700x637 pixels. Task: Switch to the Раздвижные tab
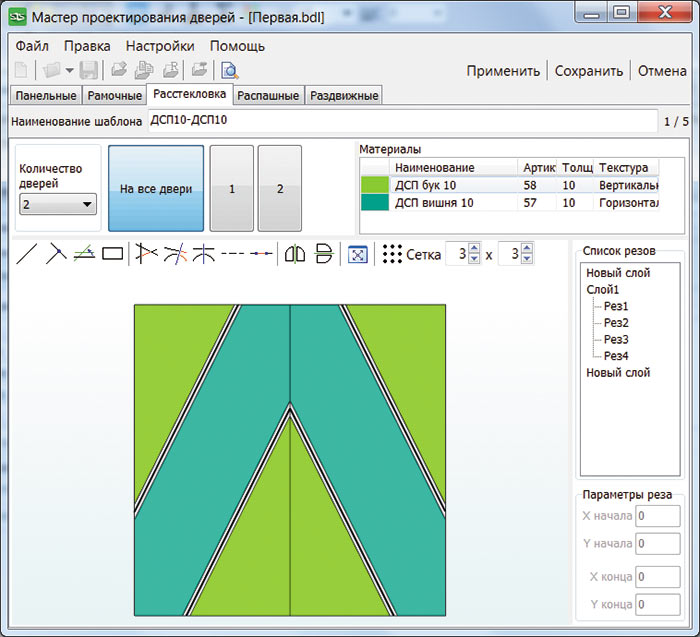[x=344, y=96]
